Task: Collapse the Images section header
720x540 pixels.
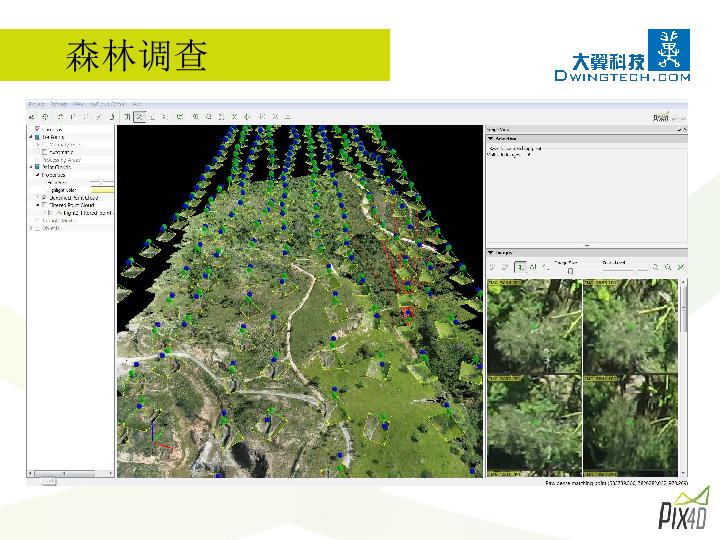Action: [x=491, y=253]
